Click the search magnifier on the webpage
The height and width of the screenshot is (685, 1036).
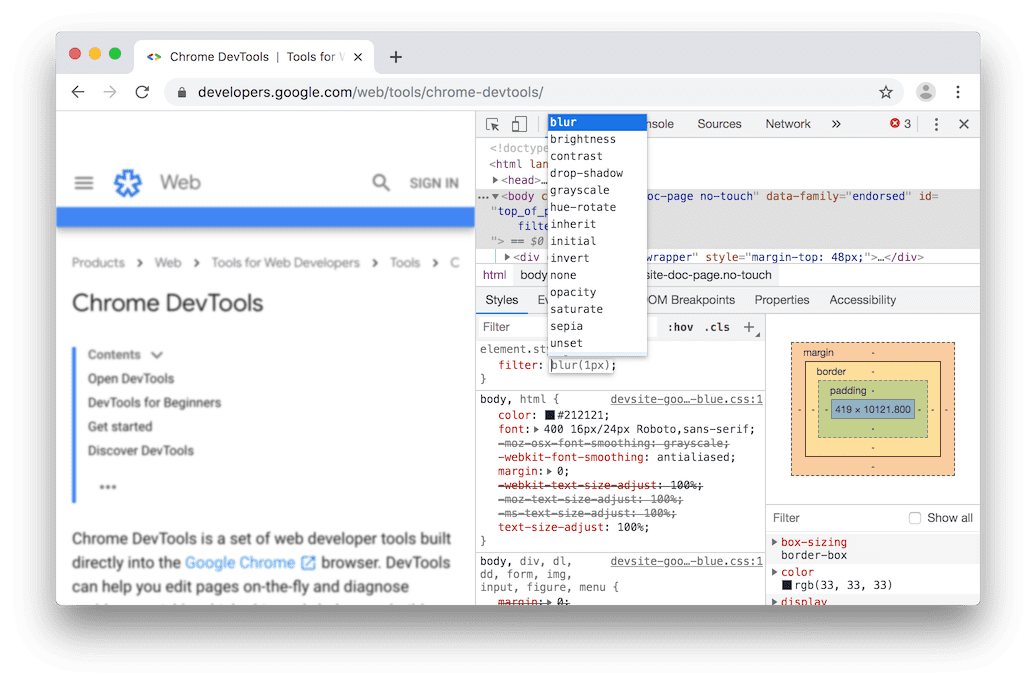click(x=381, y=183)
